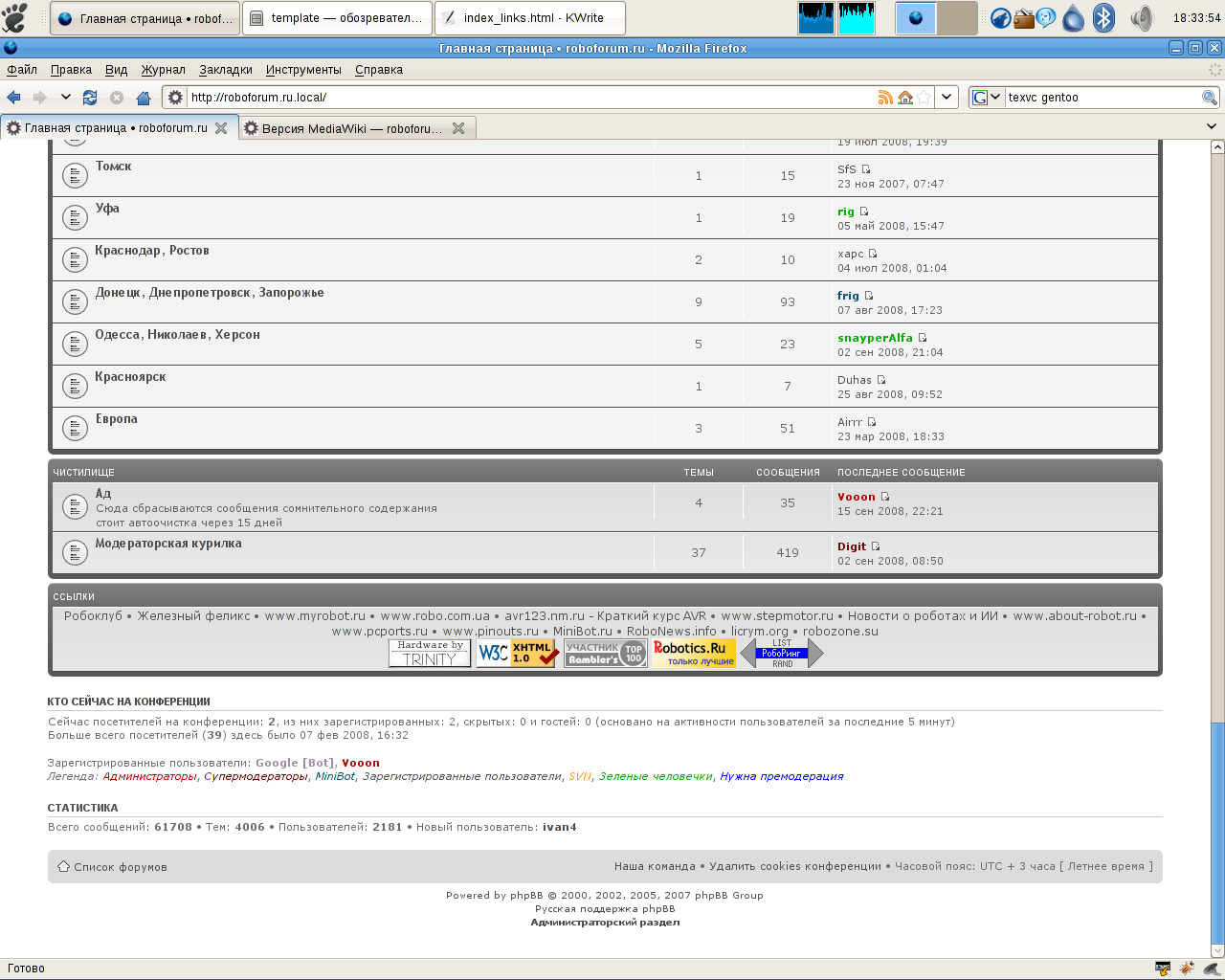Viewport: 1225px width, 980px height.
Task: Click the vertical scrollbar down arrow
Action: tap(1217, 950)
